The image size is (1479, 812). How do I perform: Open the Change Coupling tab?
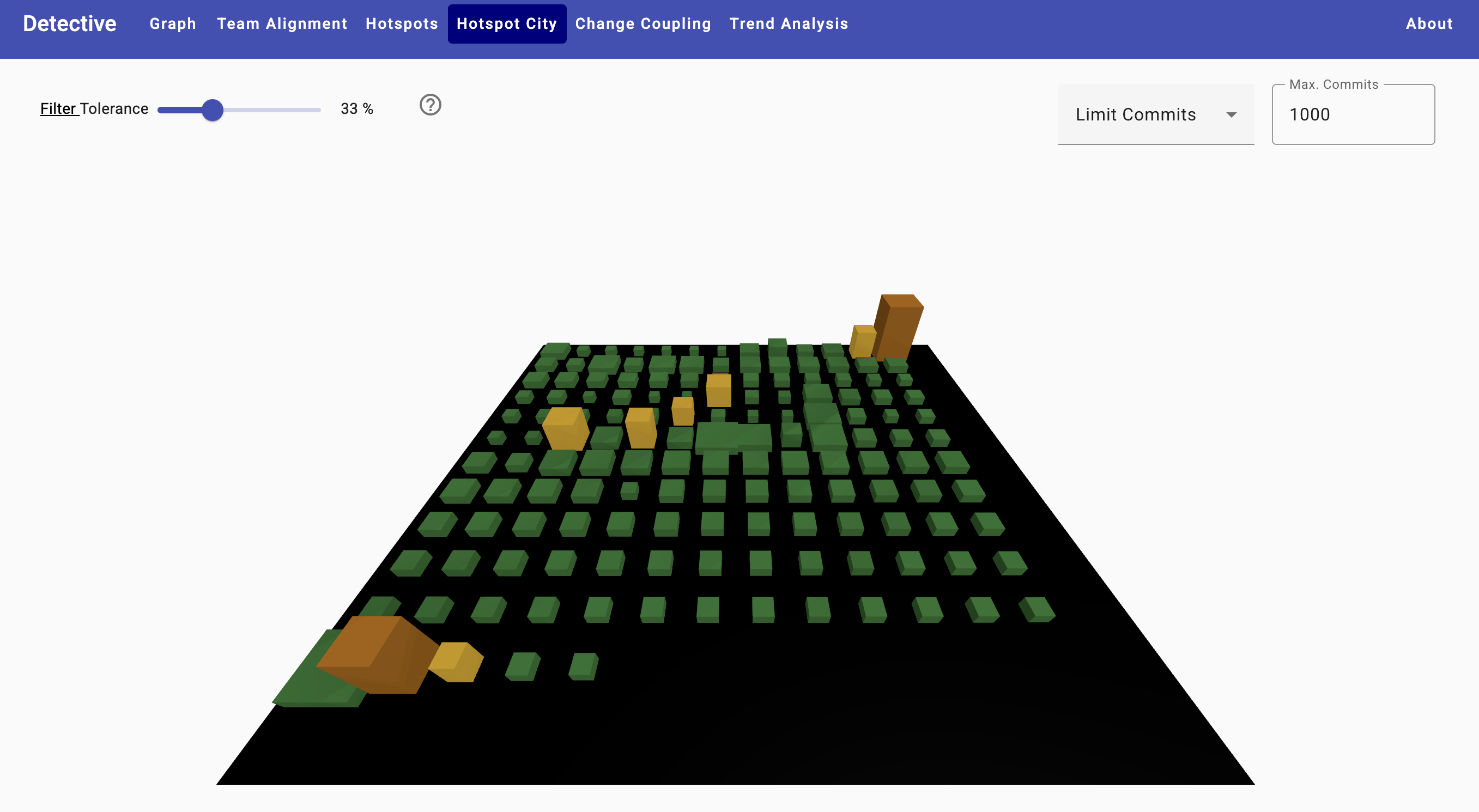click(643, 23)
